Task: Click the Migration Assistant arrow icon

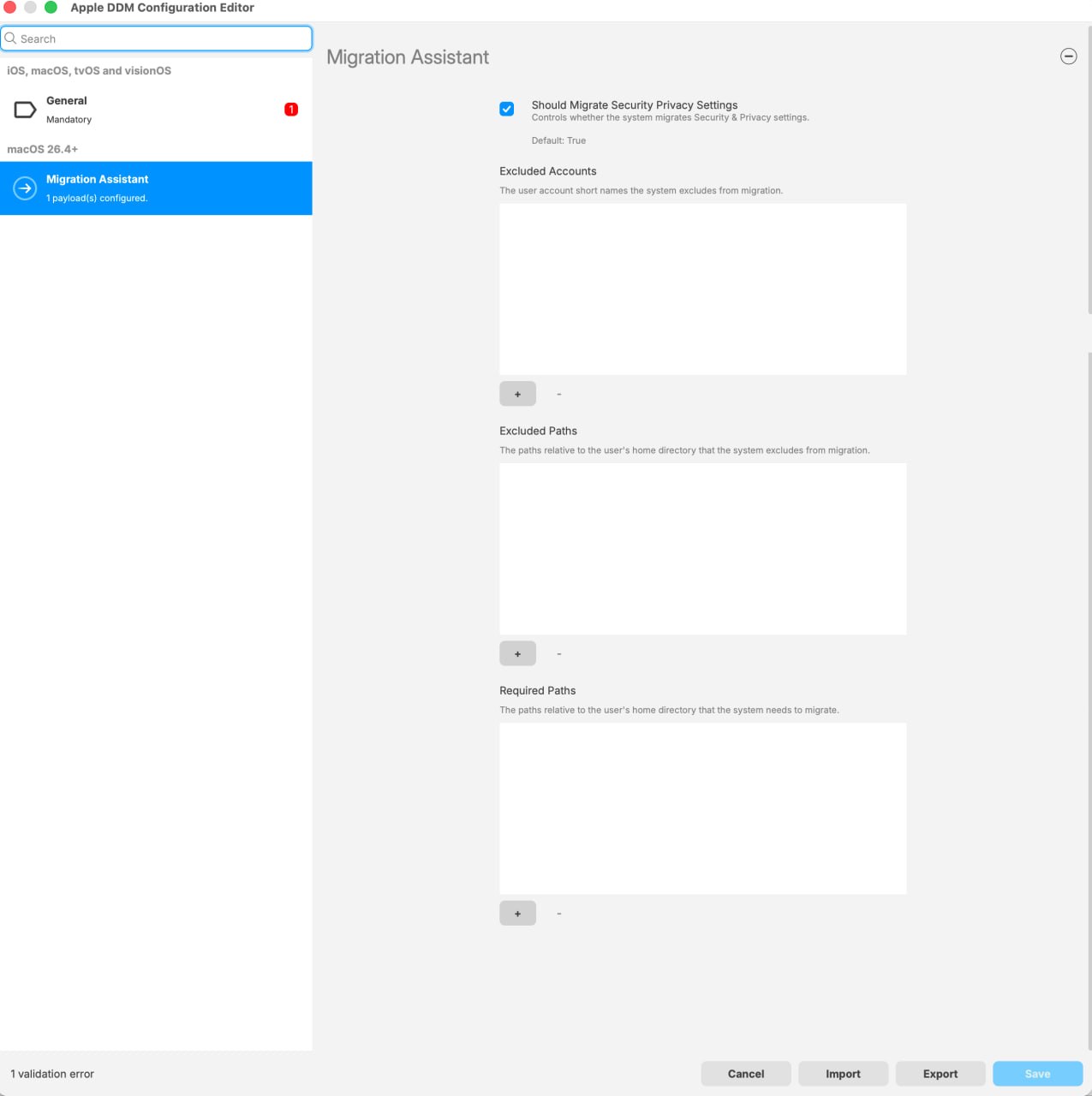Action: 25,188
